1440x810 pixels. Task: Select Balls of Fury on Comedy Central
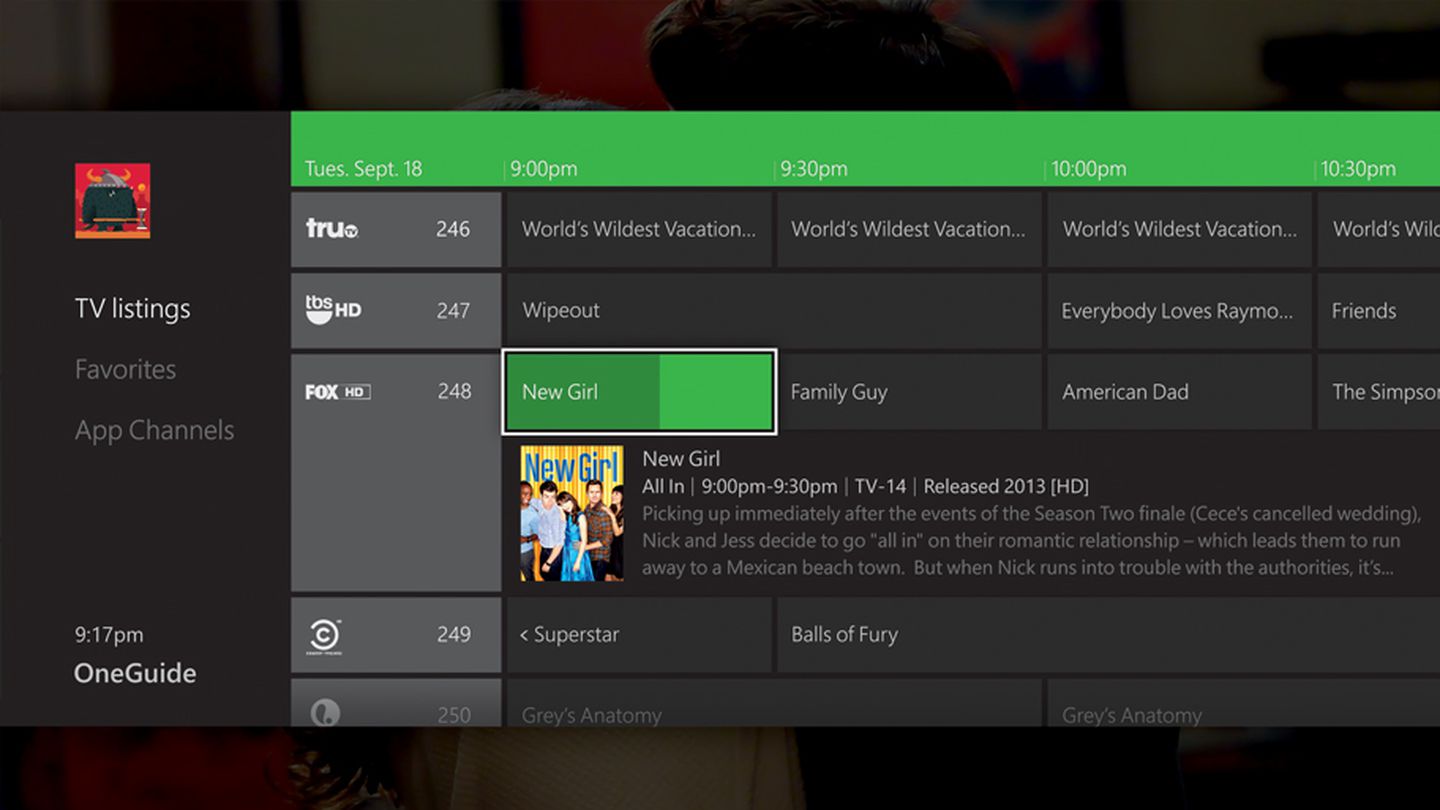click(843, 634)
